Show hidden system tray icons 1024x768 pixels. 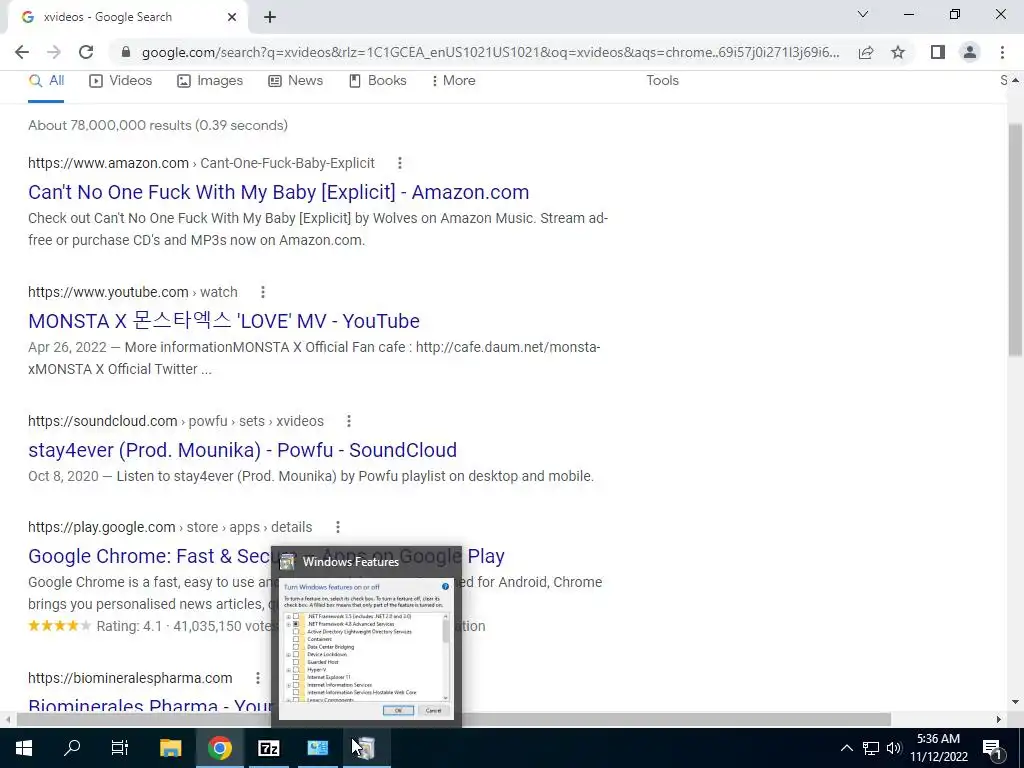846,748
